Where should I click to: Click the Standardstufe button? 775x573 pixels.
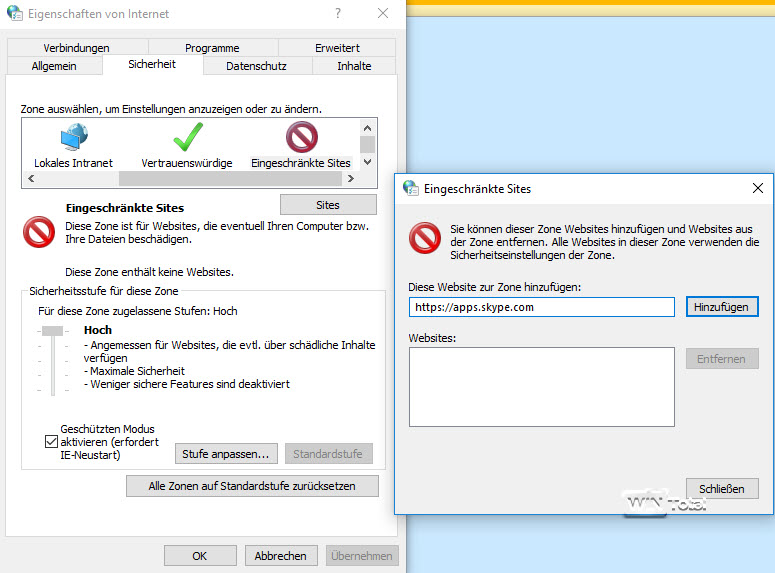tap(328, 454)
